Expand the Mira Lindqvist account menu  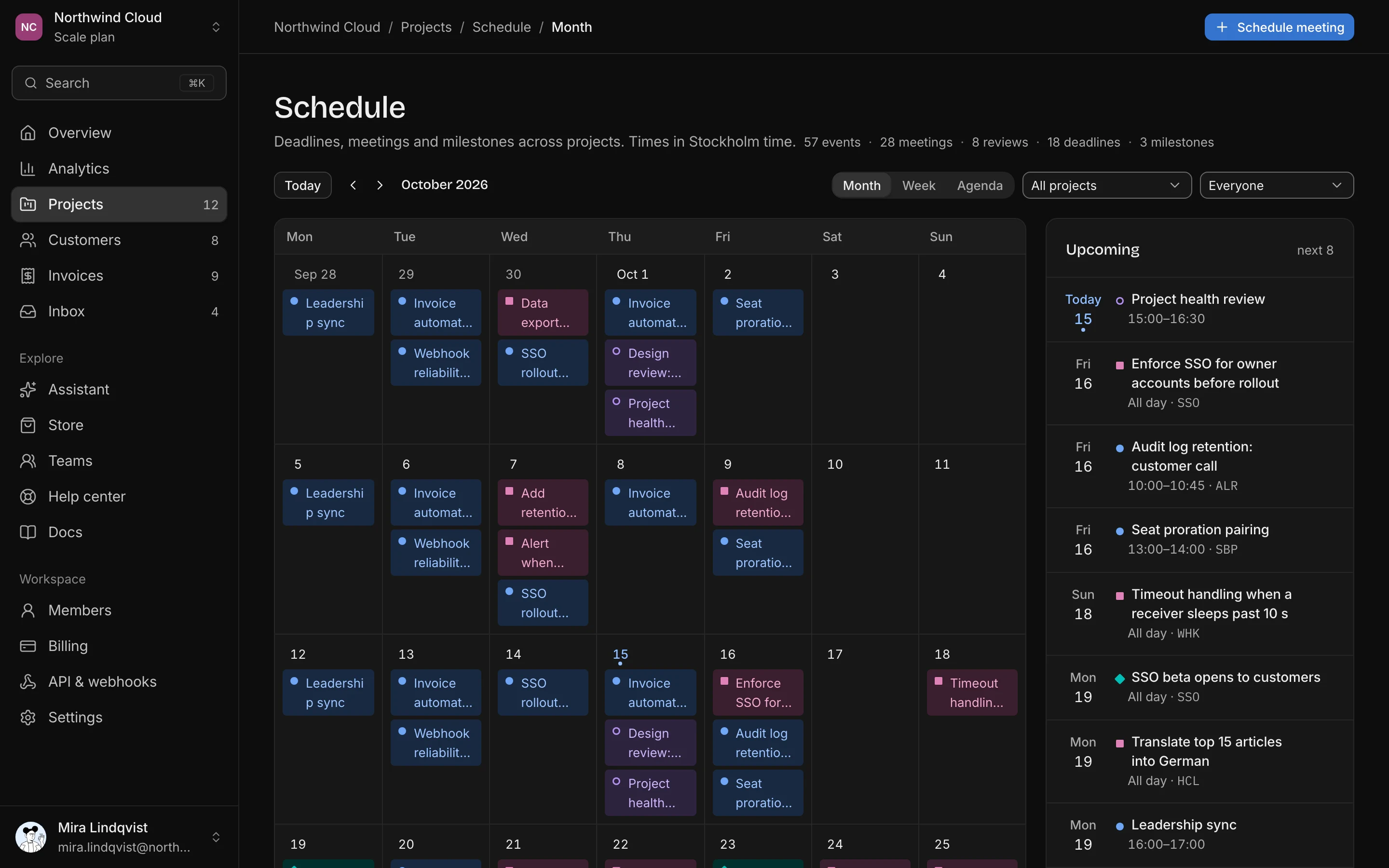click(119, 837)
